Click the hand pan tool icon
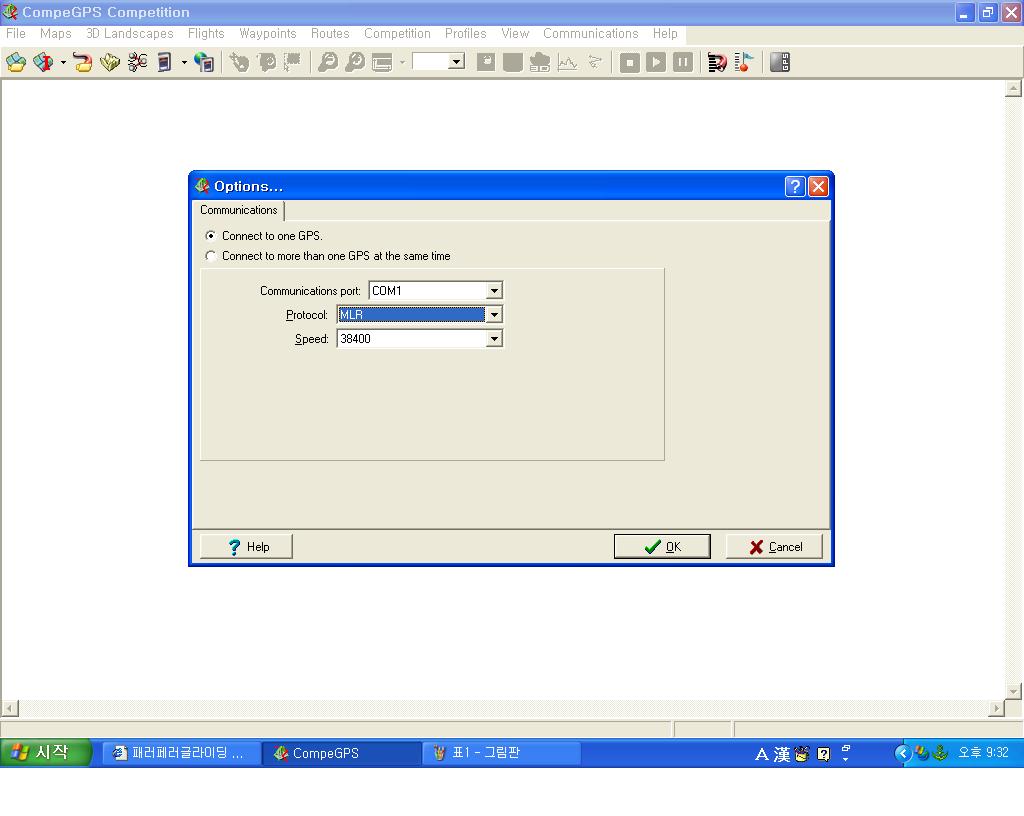Viewport: 1024px width, 816px height. (x=240, y=62)
